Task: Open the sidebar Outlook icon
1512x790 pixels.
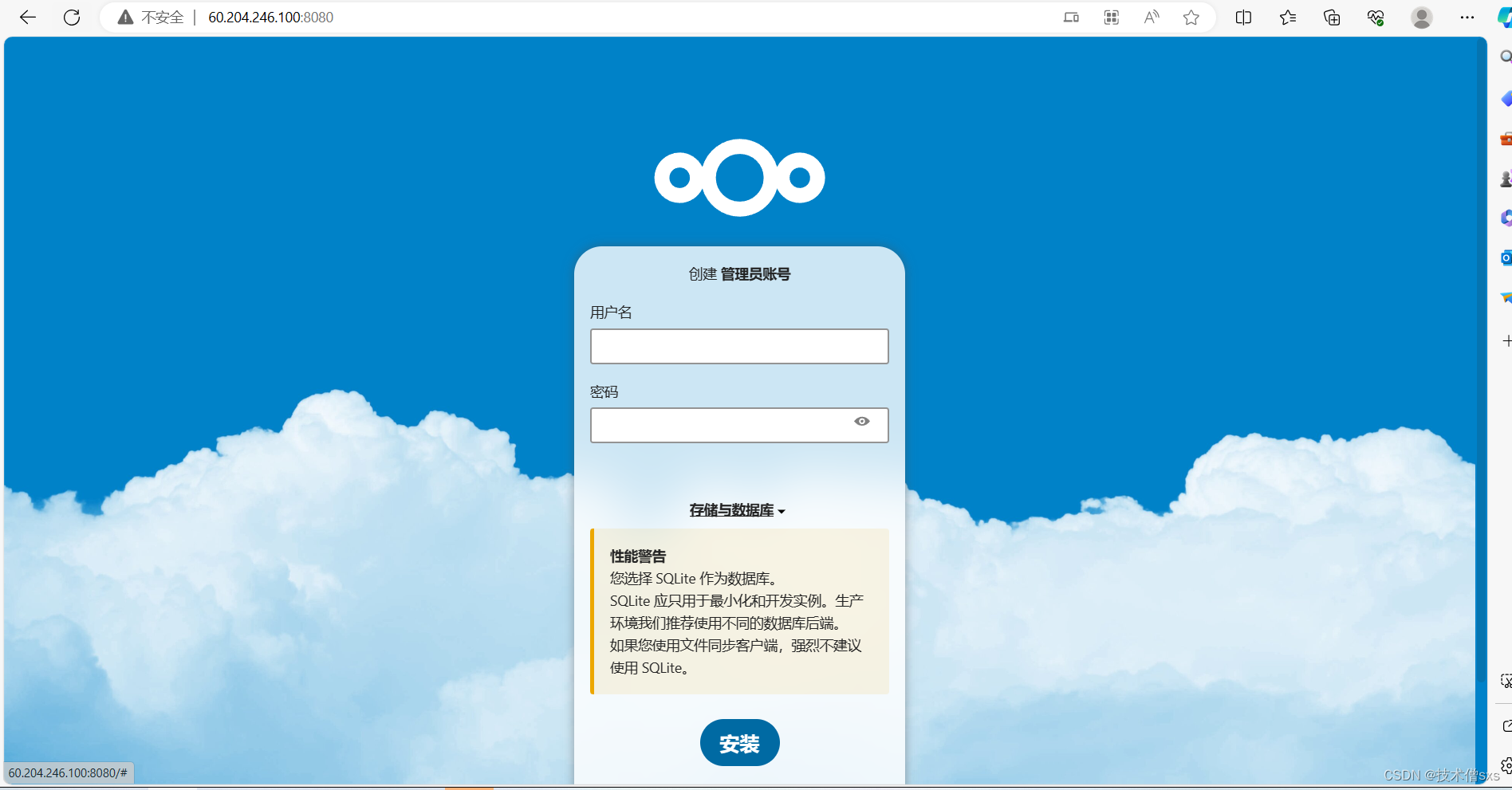Action: point(1505,257)
